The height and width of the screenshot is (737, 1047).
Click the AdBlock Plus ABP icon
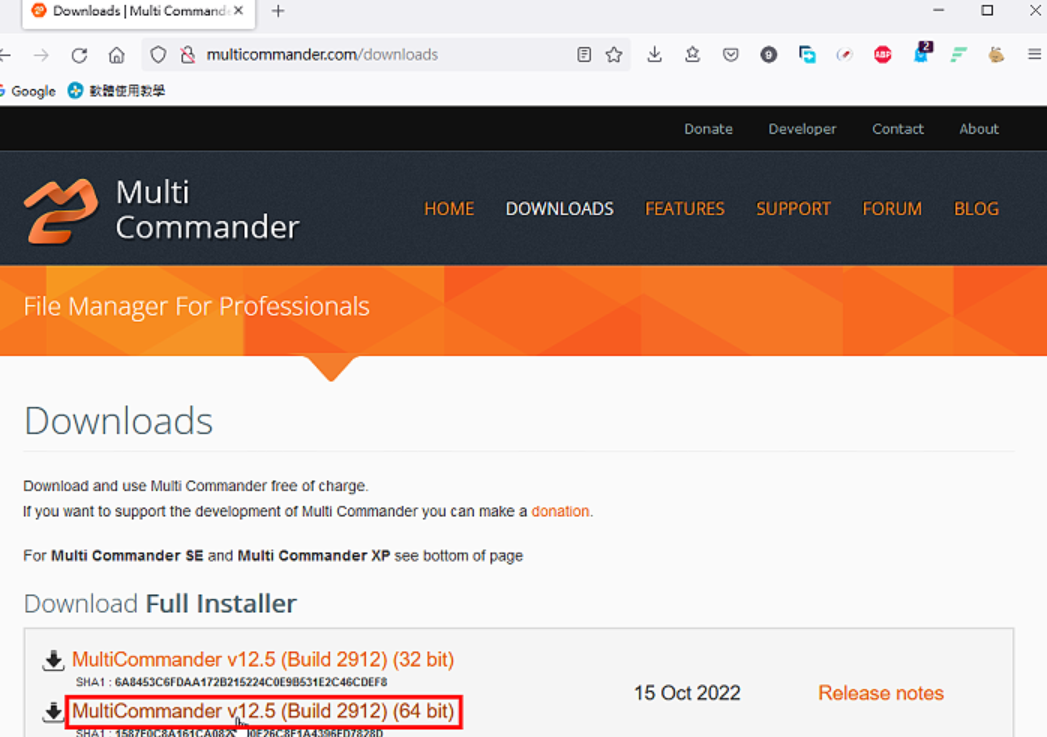click(883, 55)
